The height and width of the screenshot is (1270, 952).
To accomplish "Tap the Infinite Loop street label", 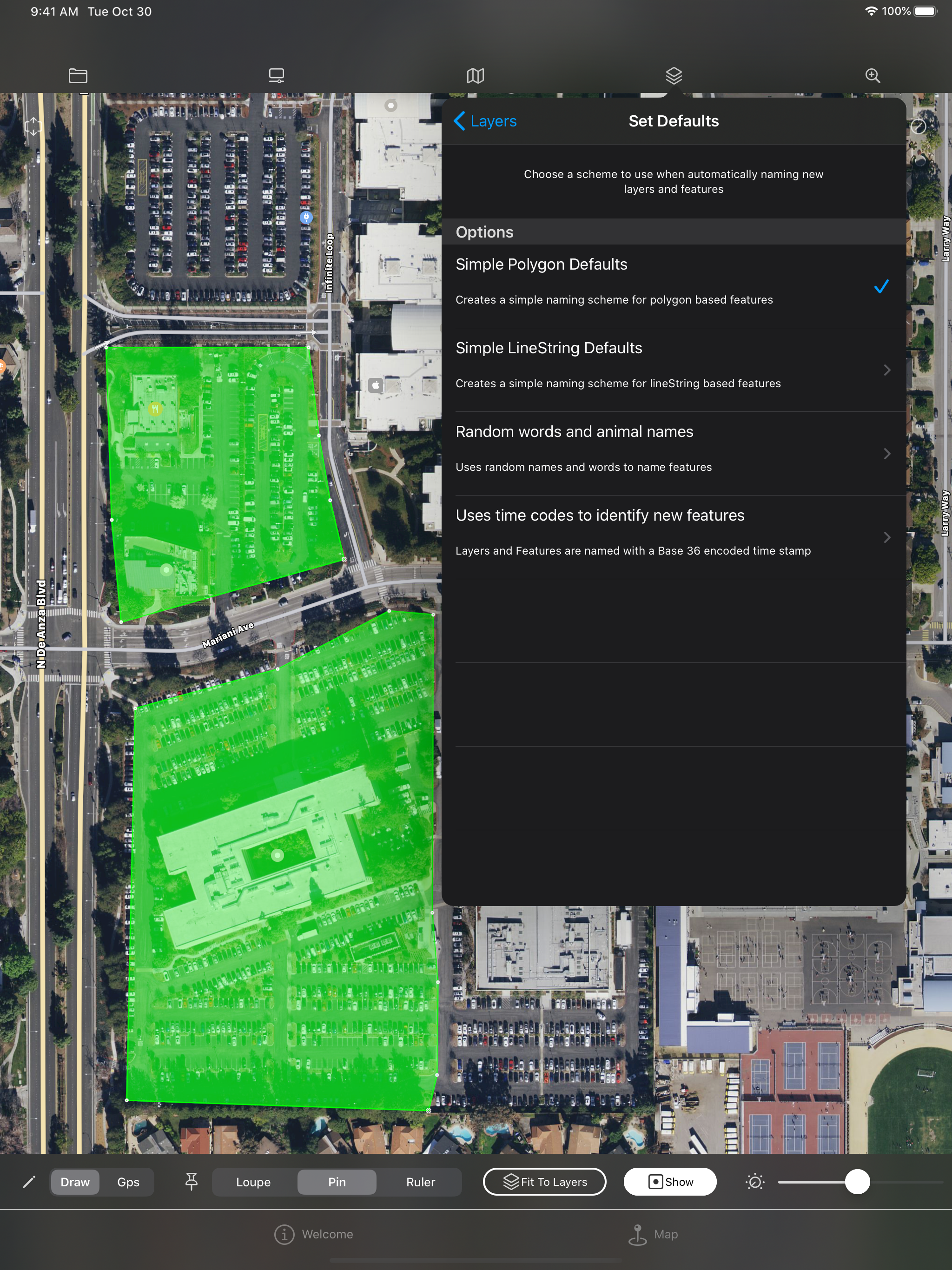I will tap(329, 263).
